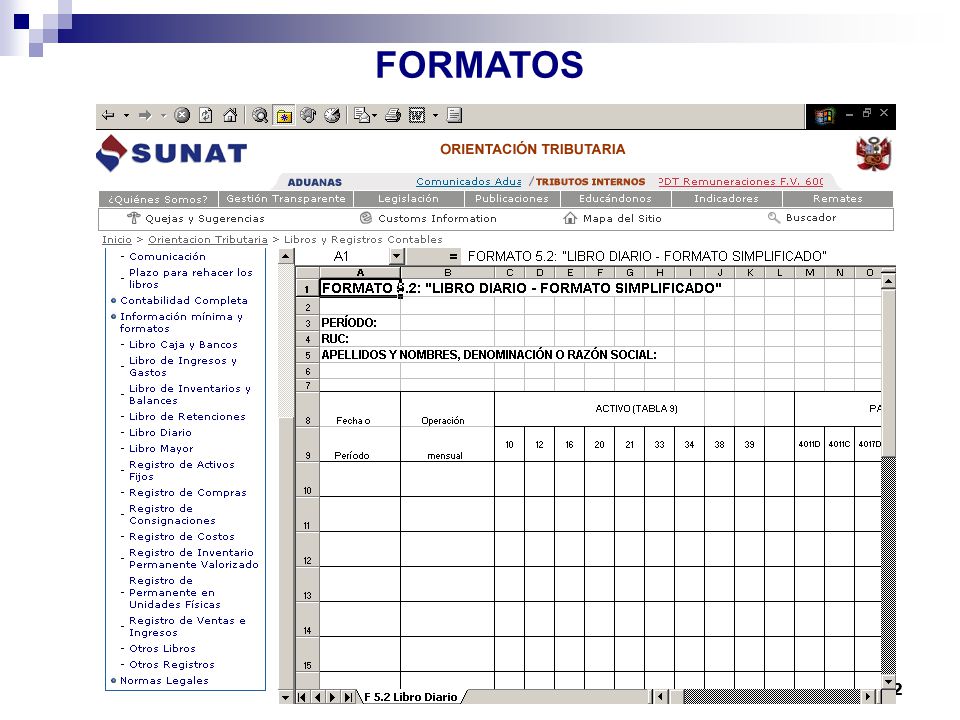Image resolution: width=960 pixels, height=720 pixels.
Task: Go to last sheet tab arrow
Action: (x=348, y=697)
